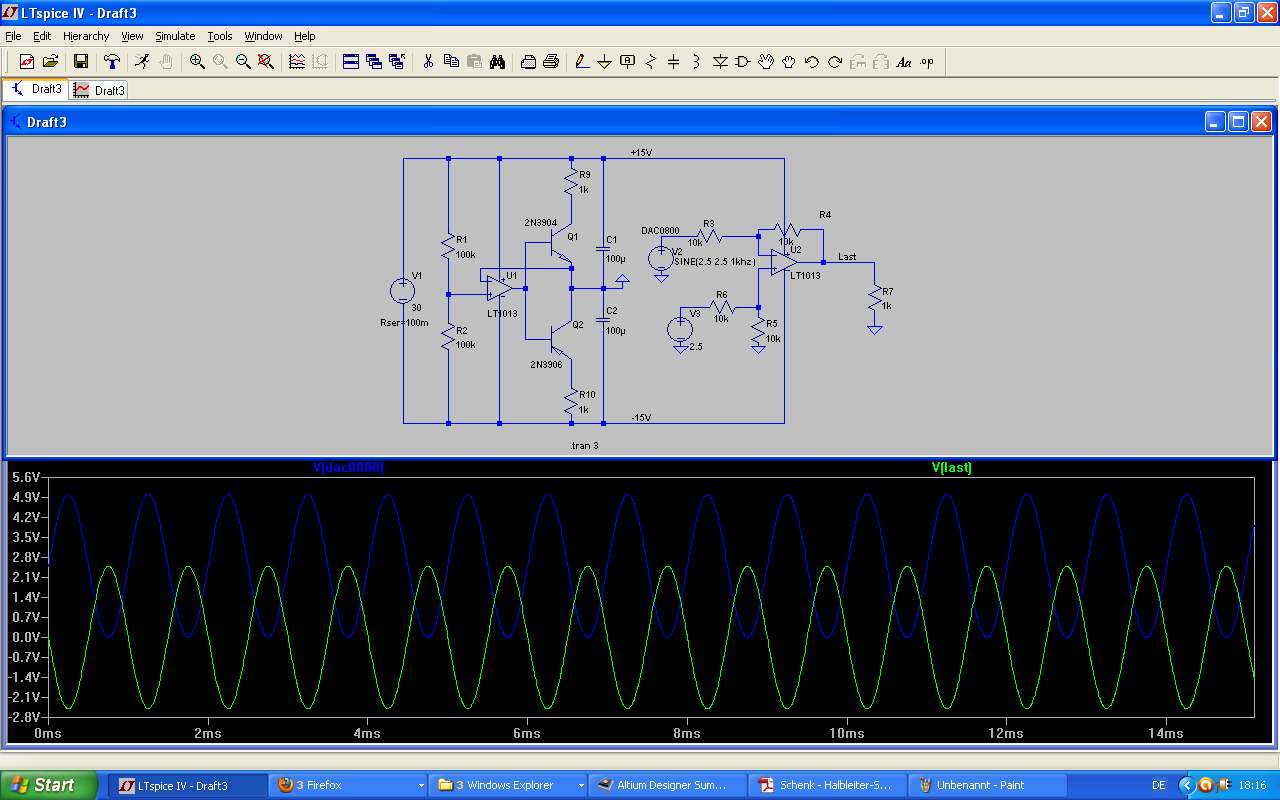Open the Edit menu
1280x800 pixels.
click(42, 36)
